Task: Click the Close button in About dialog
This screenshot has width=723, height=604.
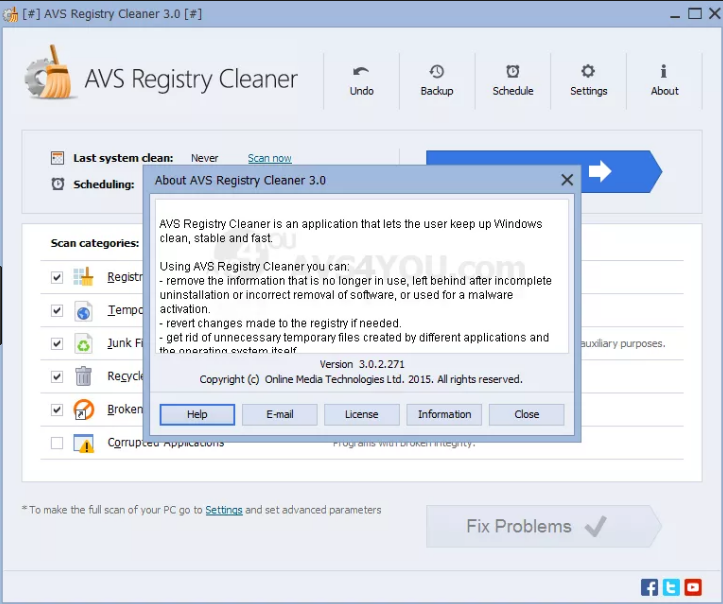Action: 526,415
